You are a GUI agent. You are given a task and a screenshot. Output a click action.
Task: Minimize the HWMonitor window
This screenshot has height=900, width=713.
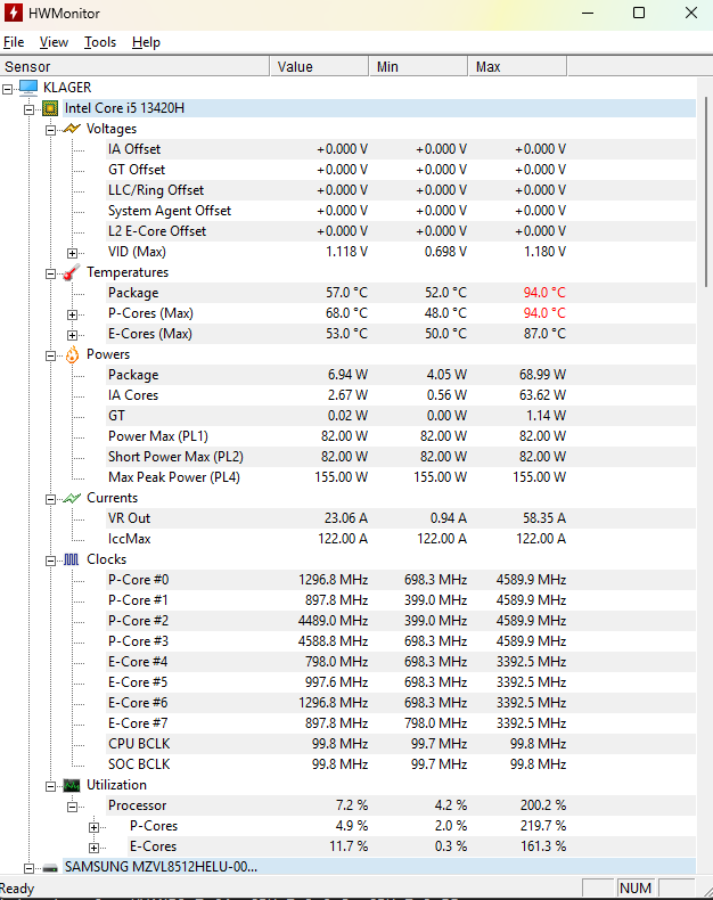pyautogui.click(x=587, y=13)
